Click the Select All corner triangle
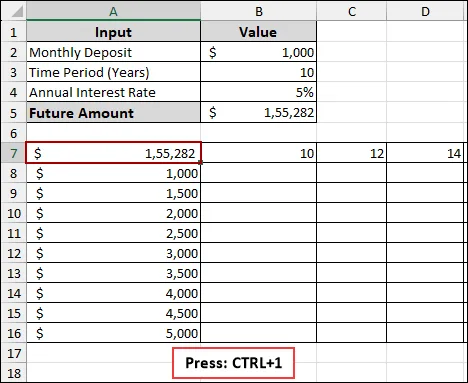The image size is (468, 383). (x=16, y=12)
